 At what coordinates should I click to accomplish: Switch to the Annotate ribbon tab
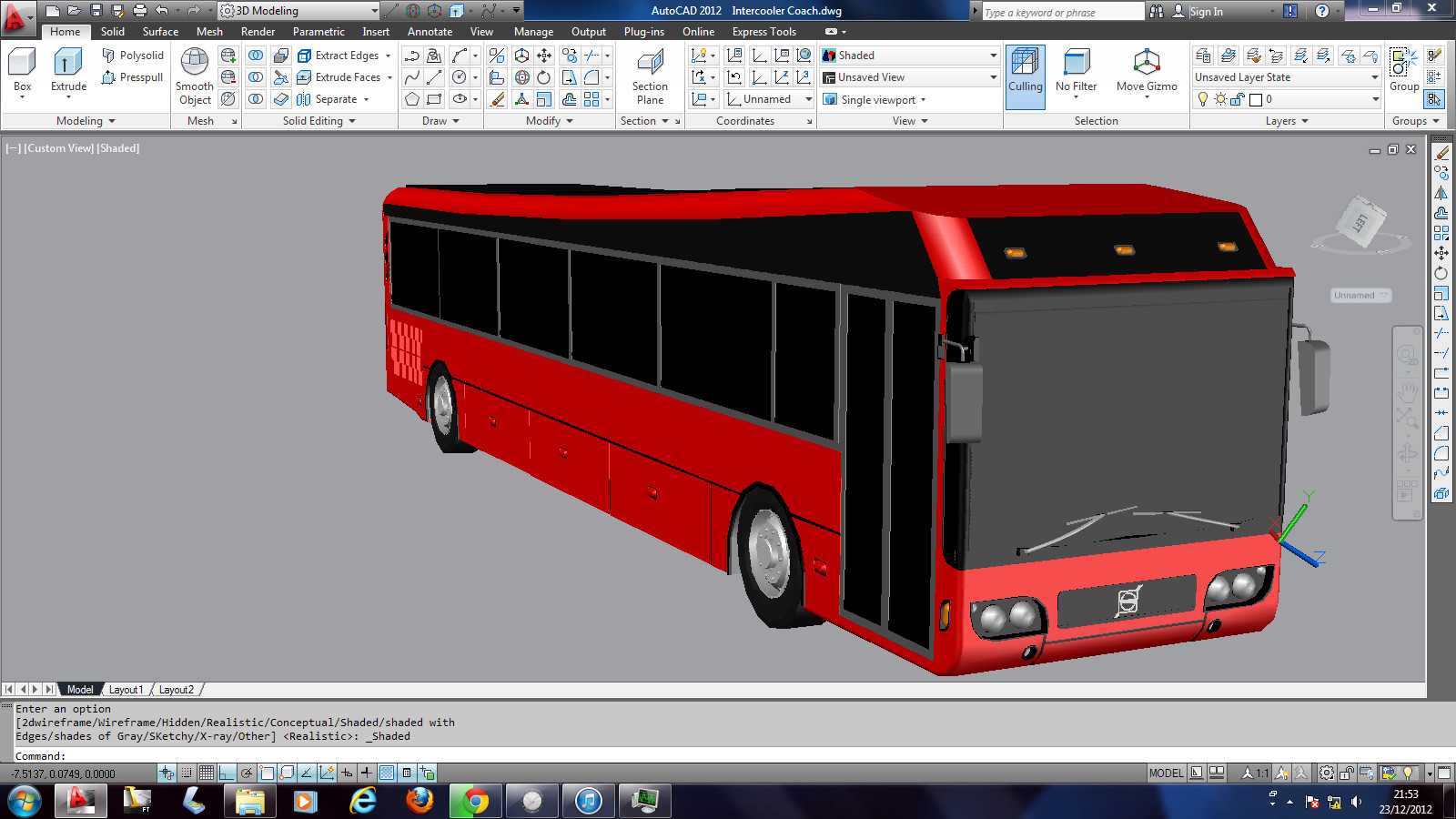[430, 32]
